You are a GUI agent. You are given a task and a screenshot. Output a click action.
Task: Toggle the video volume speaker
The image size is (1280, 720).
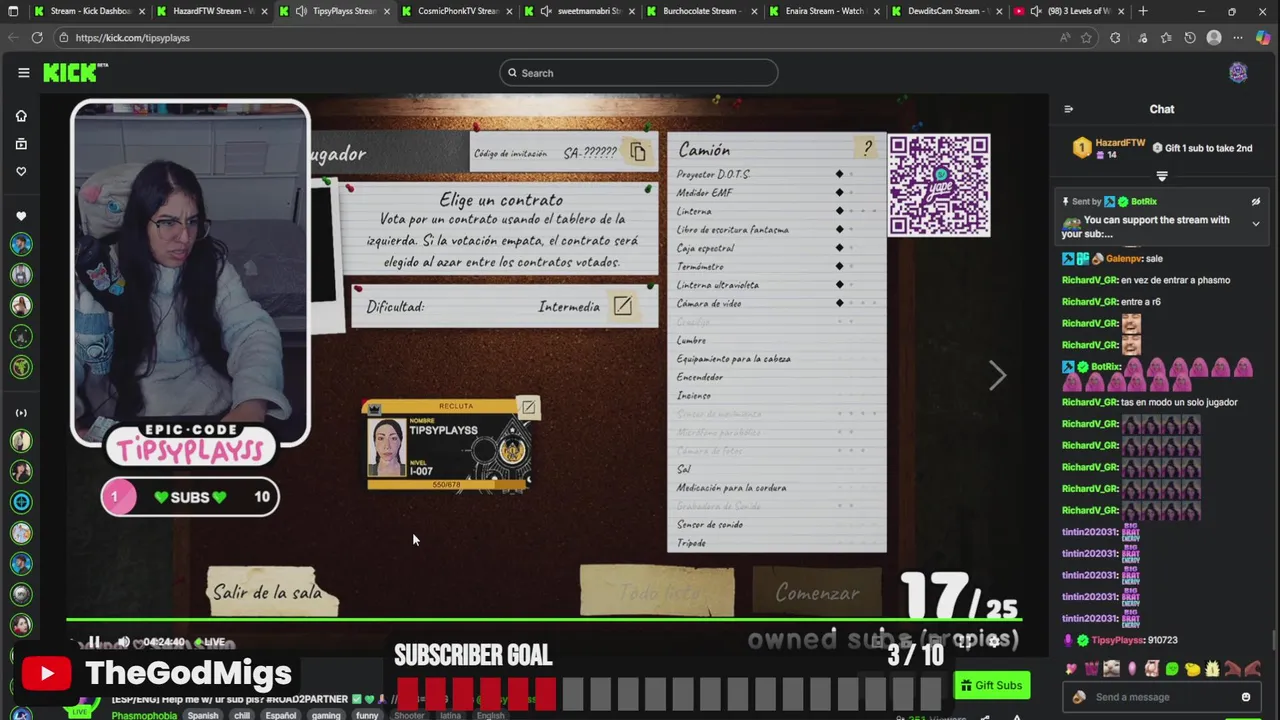[x=123, y=642]
